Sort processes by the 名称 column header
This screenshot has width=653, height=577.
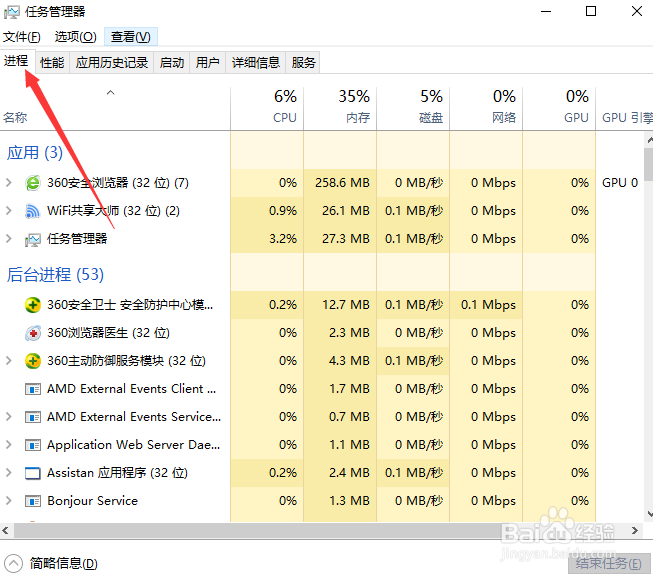click(x=115, y=108)
